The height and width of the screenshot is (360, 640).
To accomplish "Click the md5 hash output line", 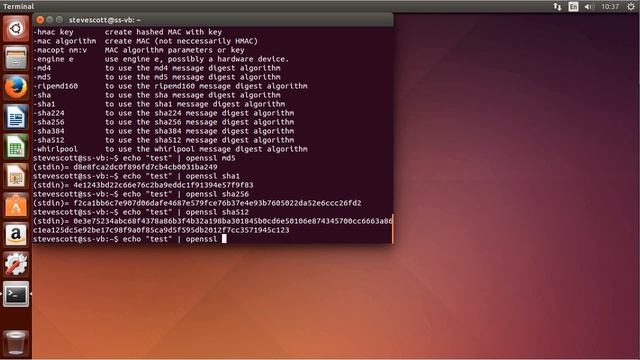I will 125,167.
